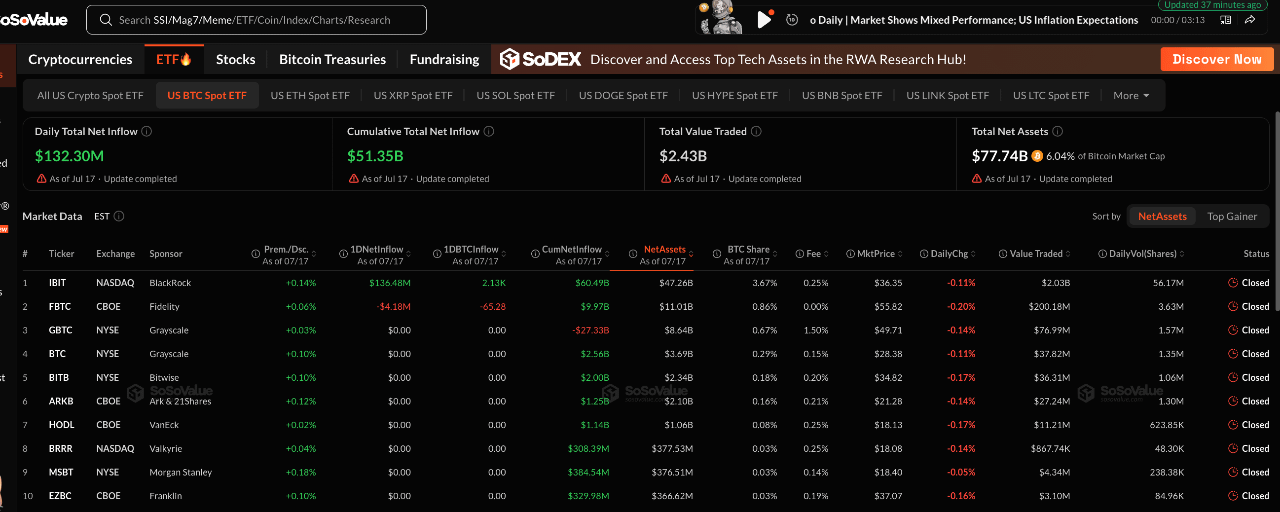Click the EZBC ticker row link
1280x512 pixels.
click(59, 496)
